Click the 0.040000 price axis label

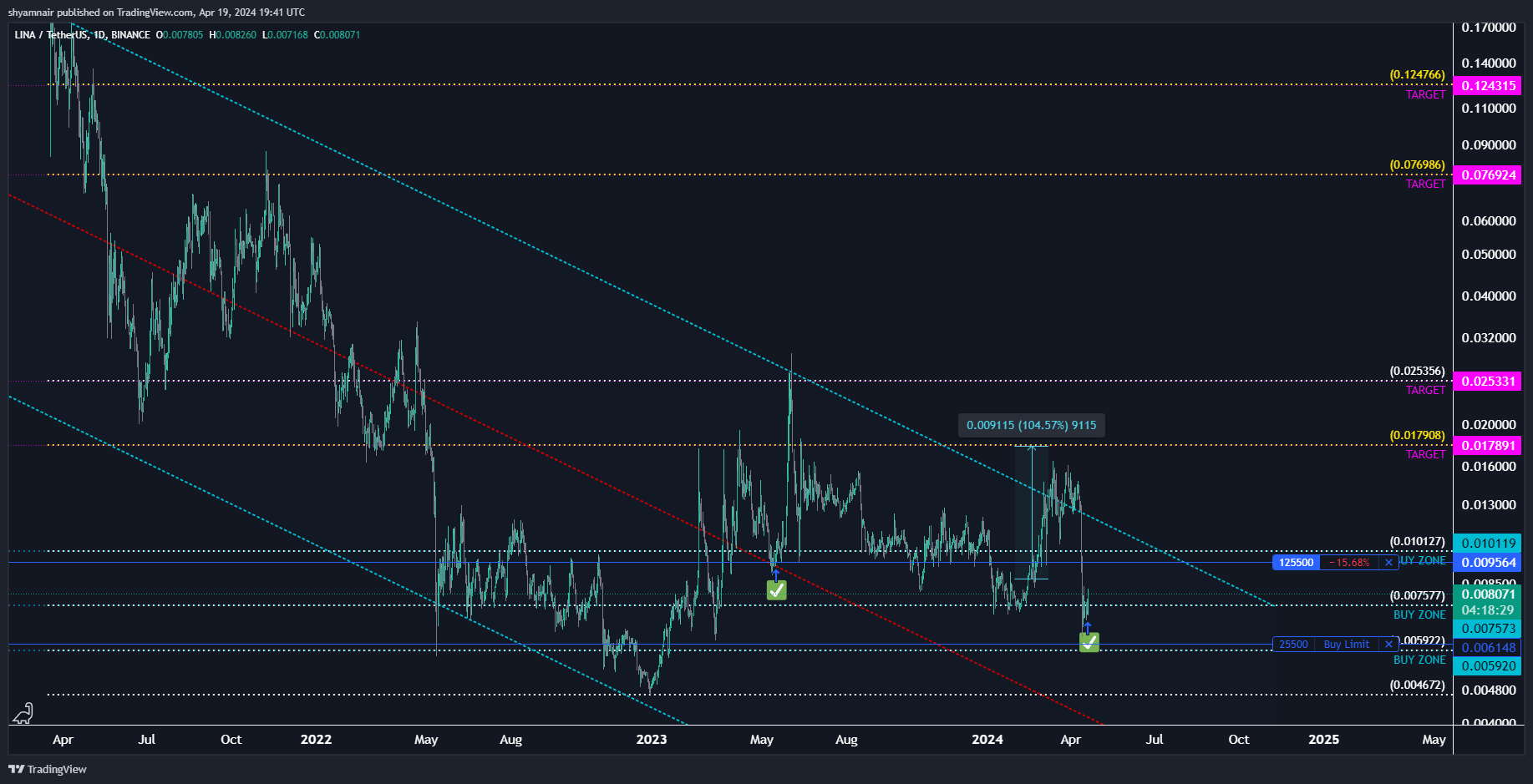click(x=1489, y=296)
